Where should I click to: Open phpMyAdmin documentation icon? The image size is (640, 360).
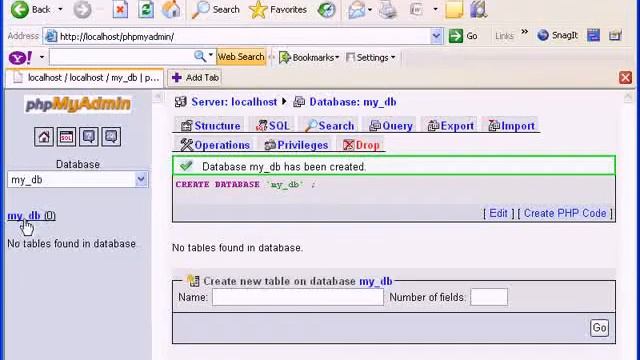coord(89,137)
